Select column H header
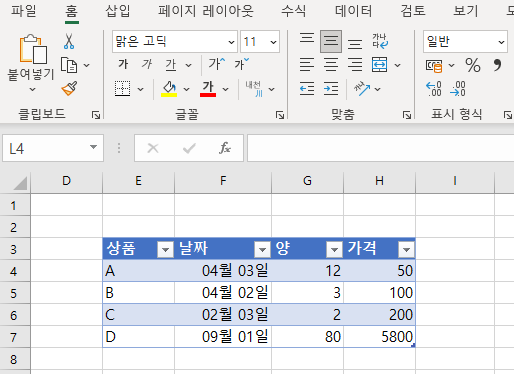514x374 pixels. tap(379, 181)
